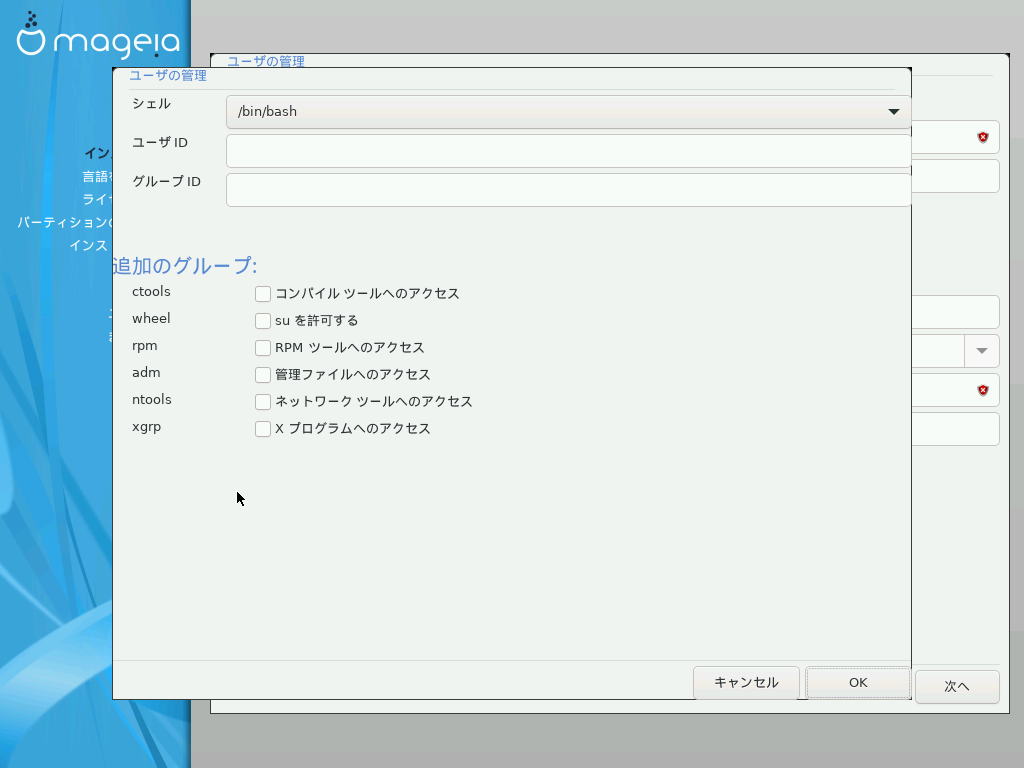Click the キャンセル button
Screen dimensions: 1024x768
point(746,682)
